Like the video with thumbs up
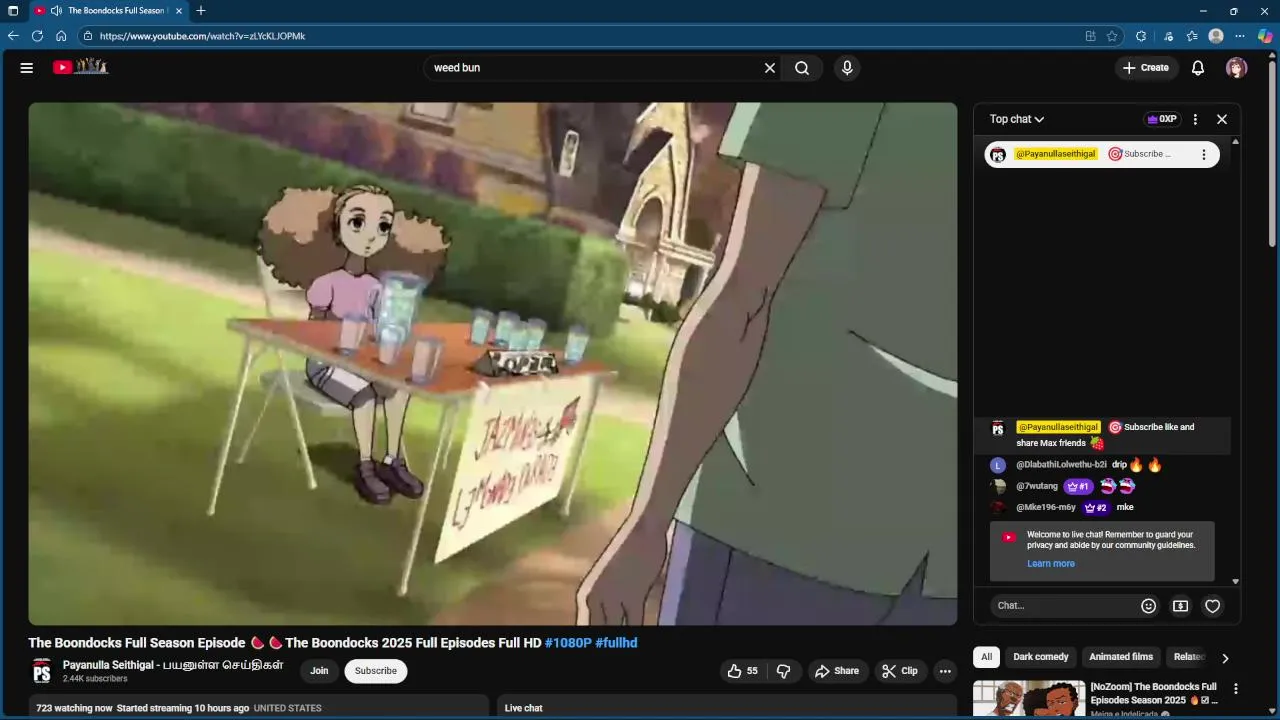This screenshot has width=1280, height=720. (743, 671)
